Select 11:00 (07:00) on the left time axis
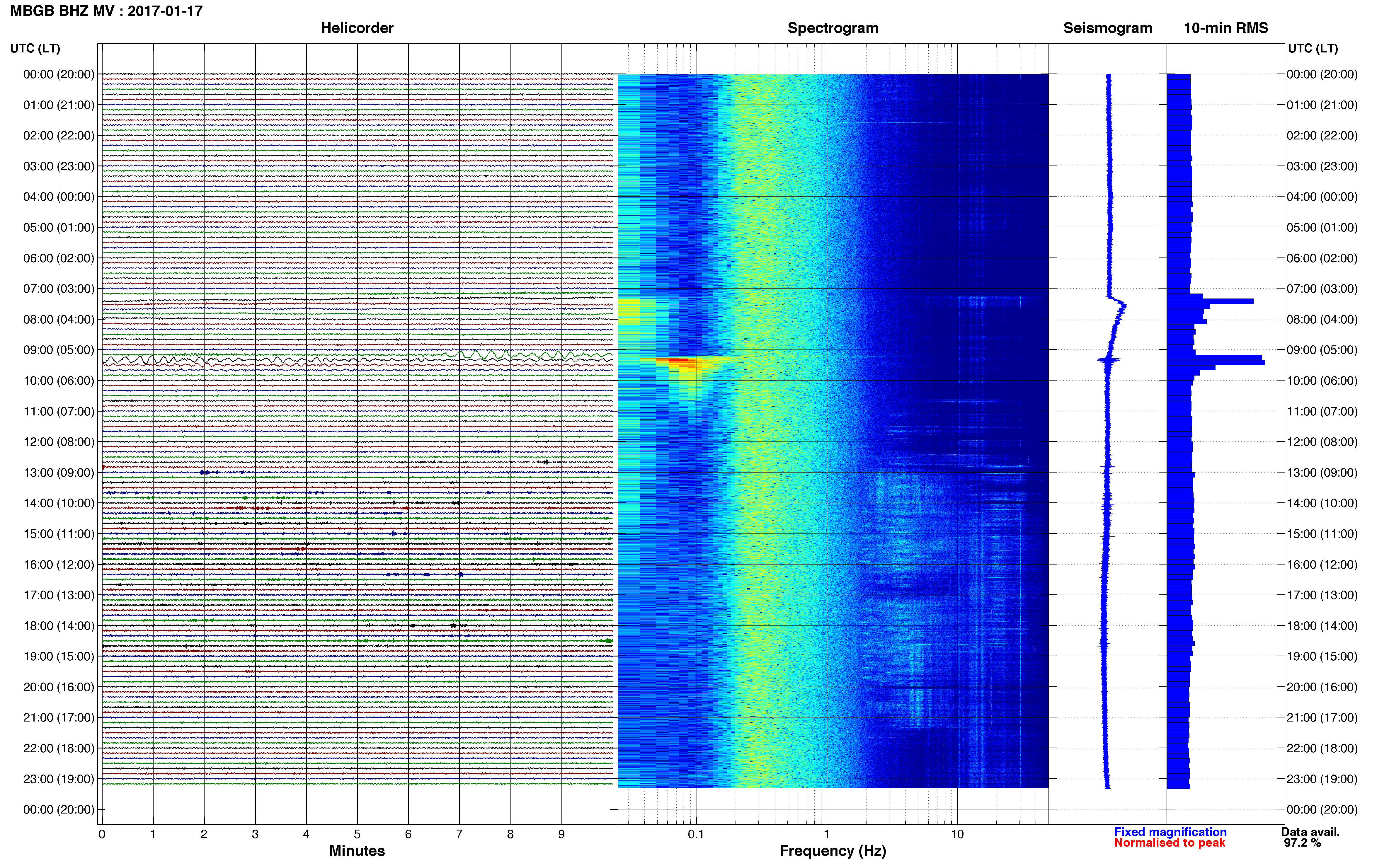The image size is (1389, 868). (x=59, y=412)
